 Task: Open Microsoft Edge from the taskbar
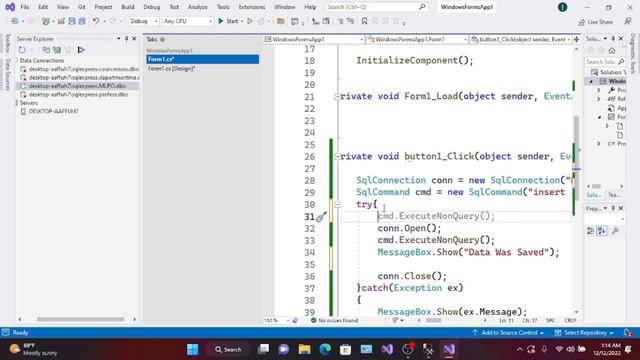[x=325, y=349]
